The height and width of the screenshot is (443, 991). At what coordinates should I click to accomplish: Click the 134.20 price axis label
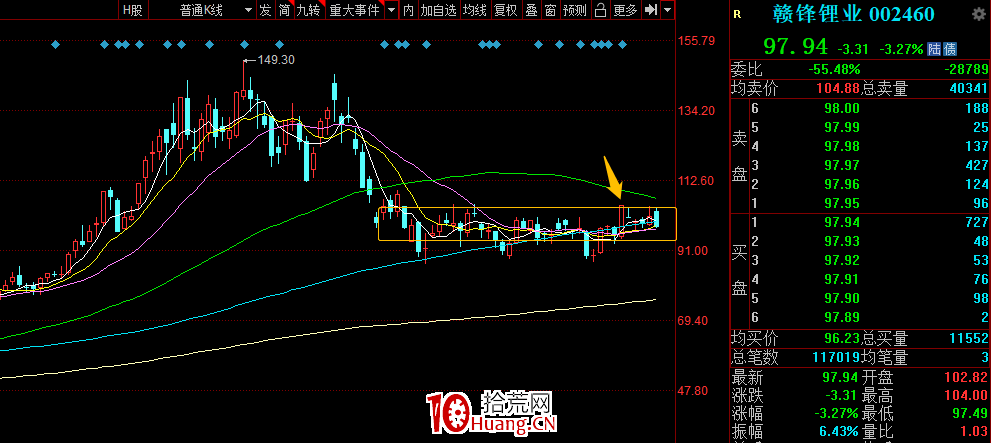(x=697, y=111)
